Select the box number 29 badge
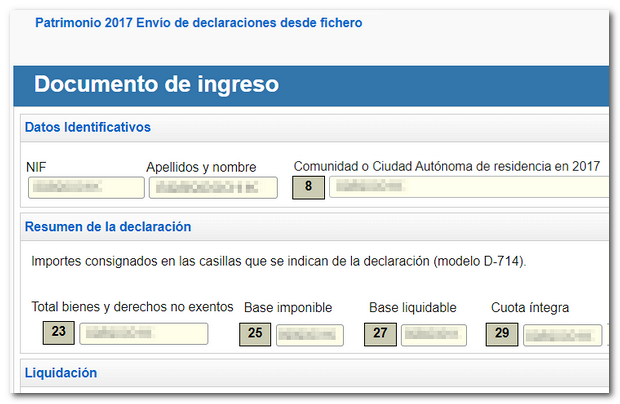The height and width of the screenshot is (404, 620). [502, 334]
